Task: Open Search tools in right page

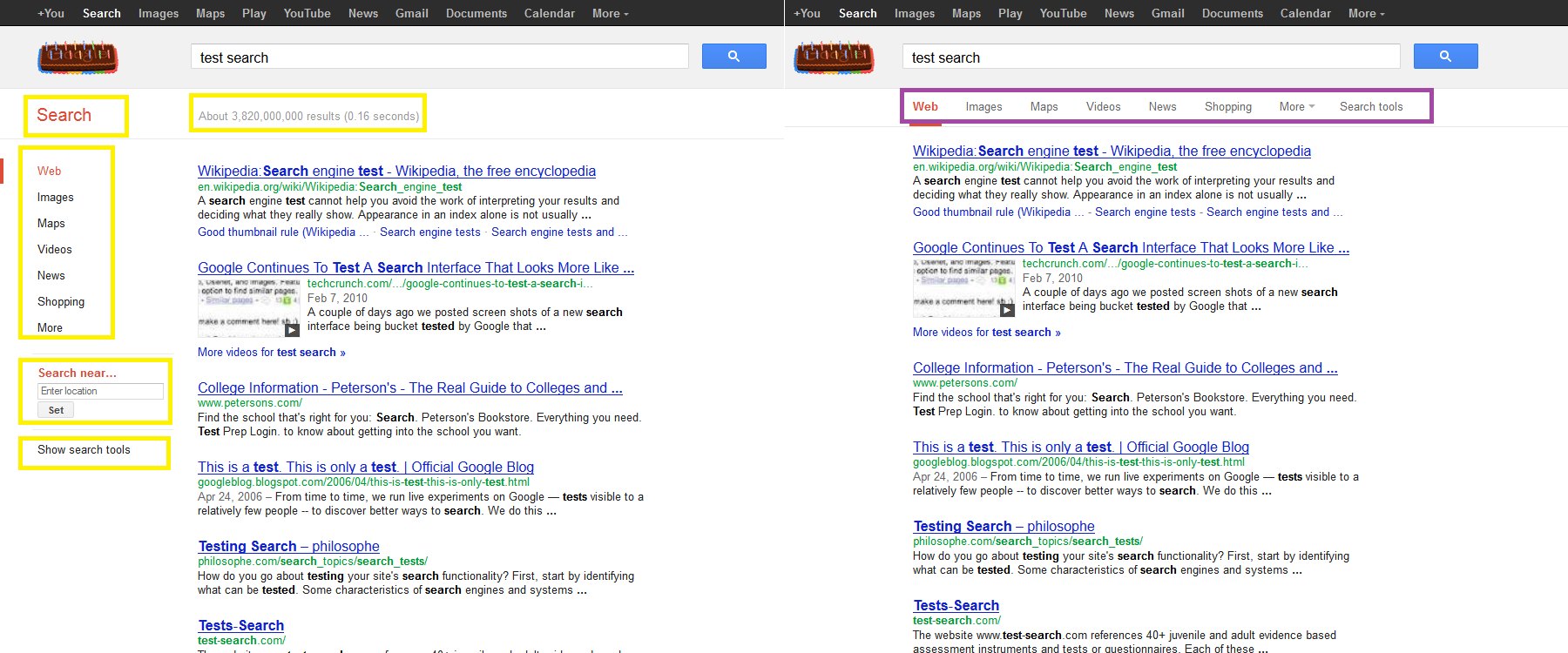Action: 1371,106
